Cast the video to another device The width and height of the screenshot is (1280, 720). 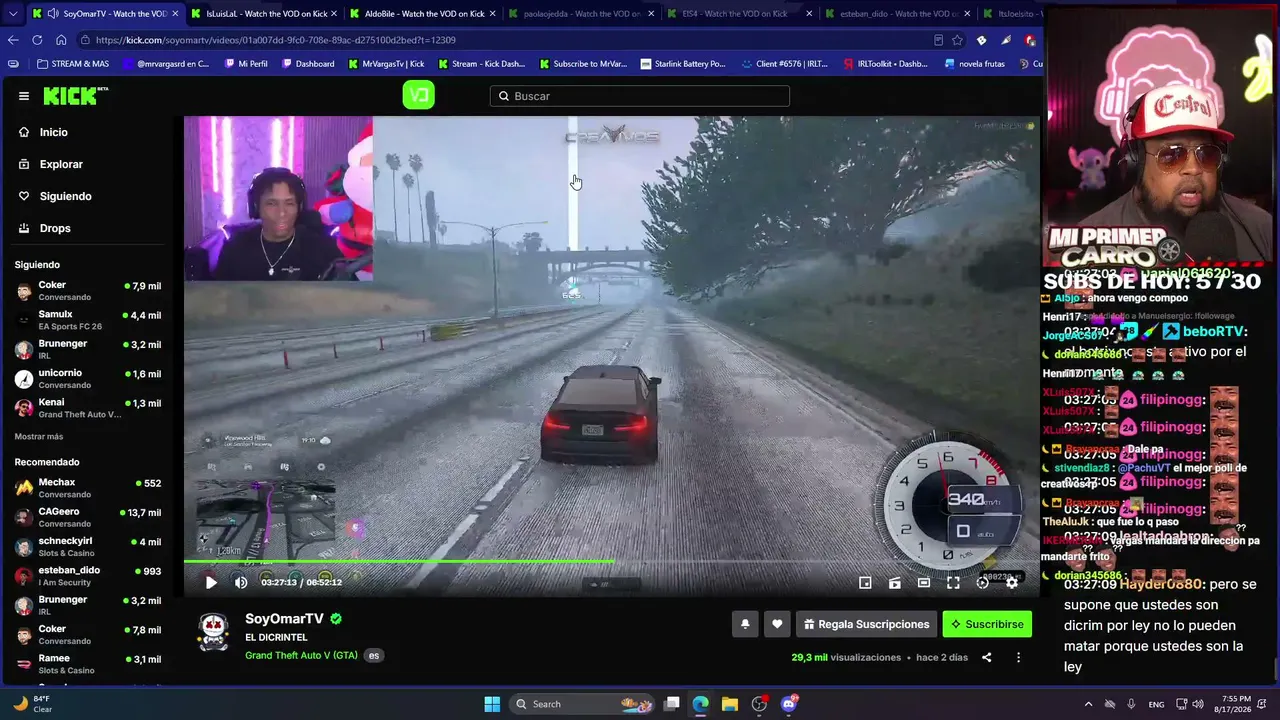tap(895, 582)
